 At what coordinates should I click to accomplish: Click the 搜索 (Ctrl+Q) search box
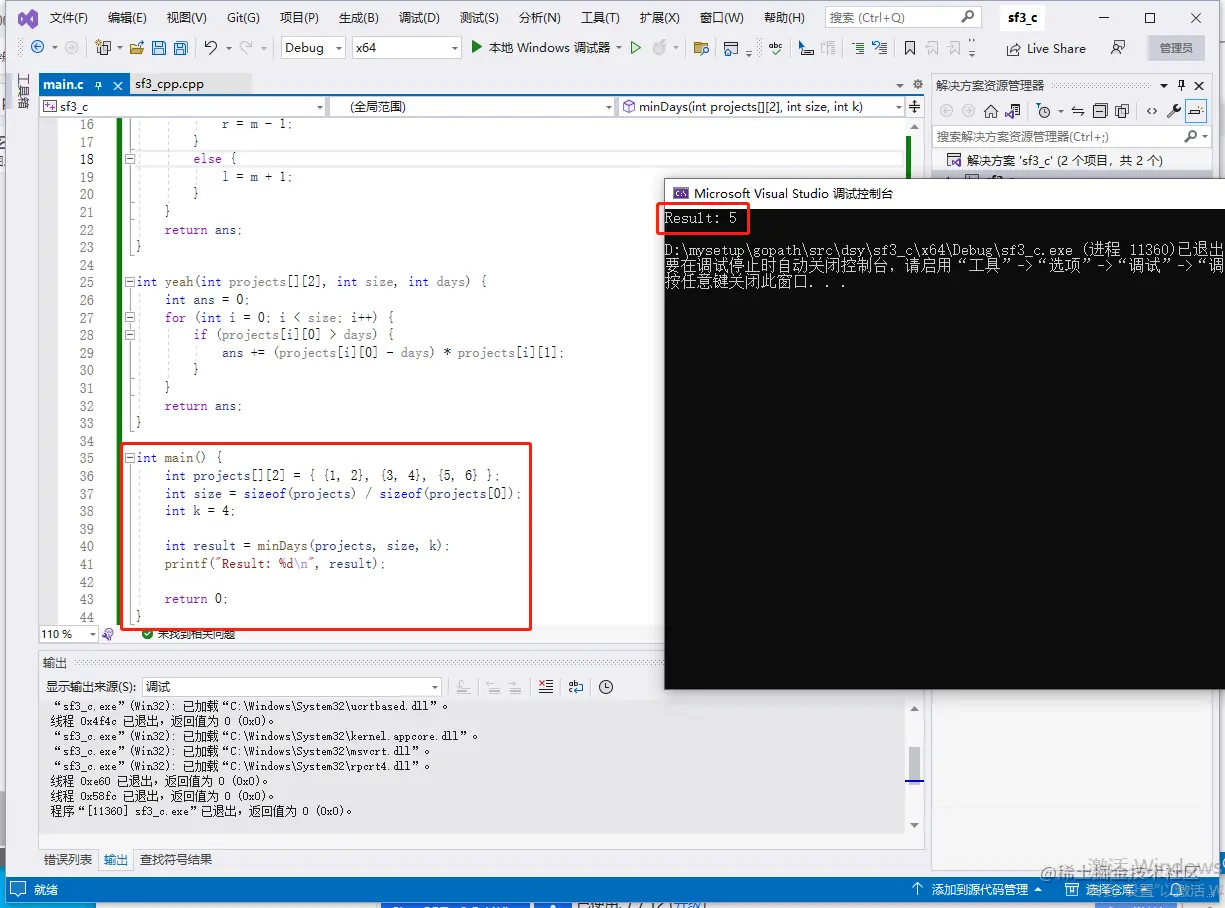[x=902, y=17]
